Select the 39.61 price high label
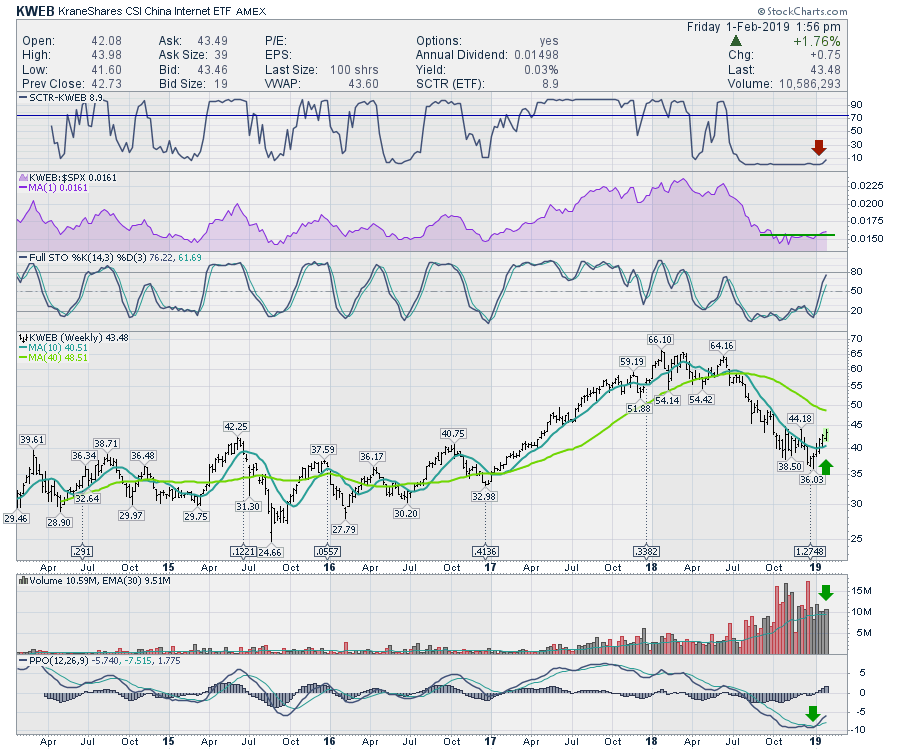Viewport: 900px width, 750px height. click(x=32, y=440)
